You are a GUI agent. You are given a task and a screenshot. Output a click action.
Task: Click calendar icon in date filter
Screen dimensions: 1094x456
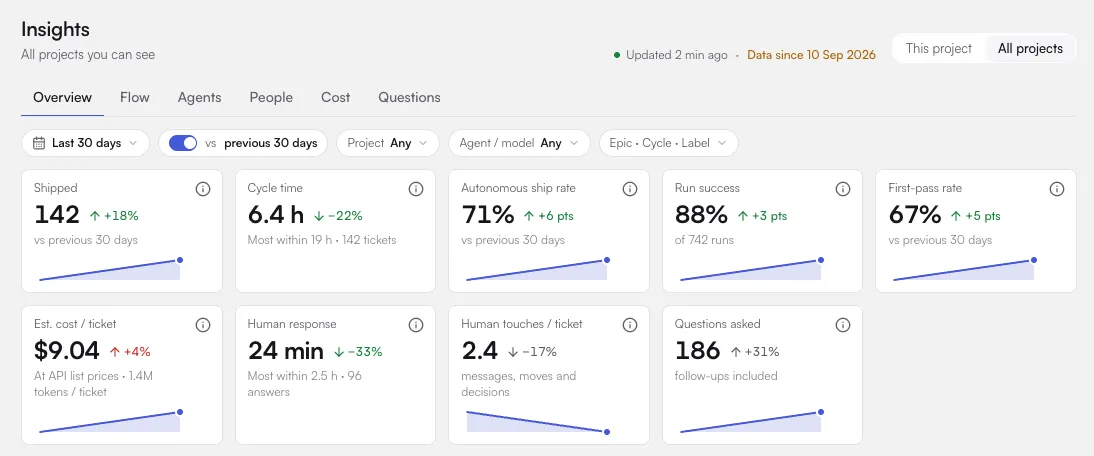(x=40, y=143)
